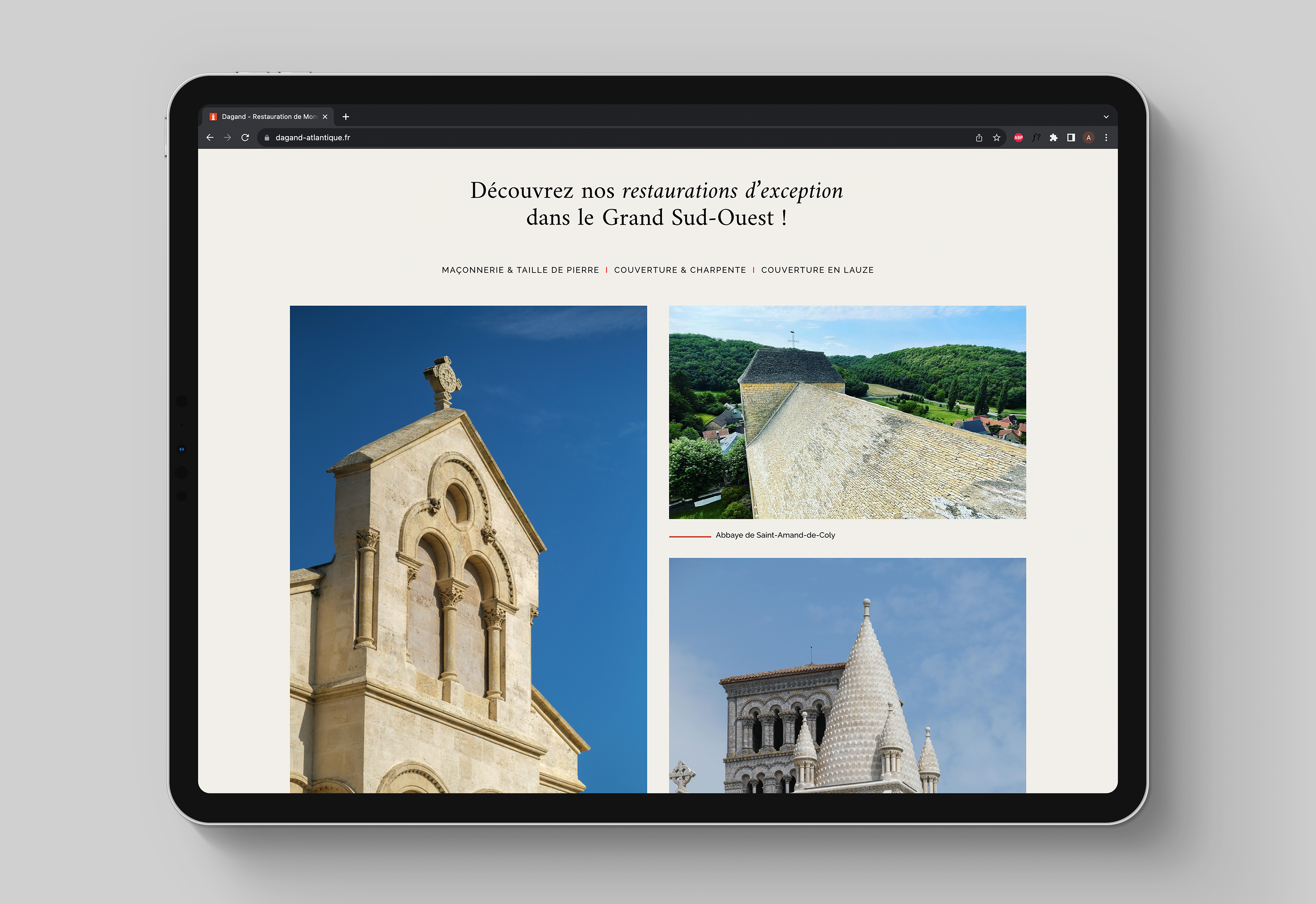The height and width of the screenshot is (904, 1316).
Task: Open Chrome's three-dot menu
Action: point(1106,138)
